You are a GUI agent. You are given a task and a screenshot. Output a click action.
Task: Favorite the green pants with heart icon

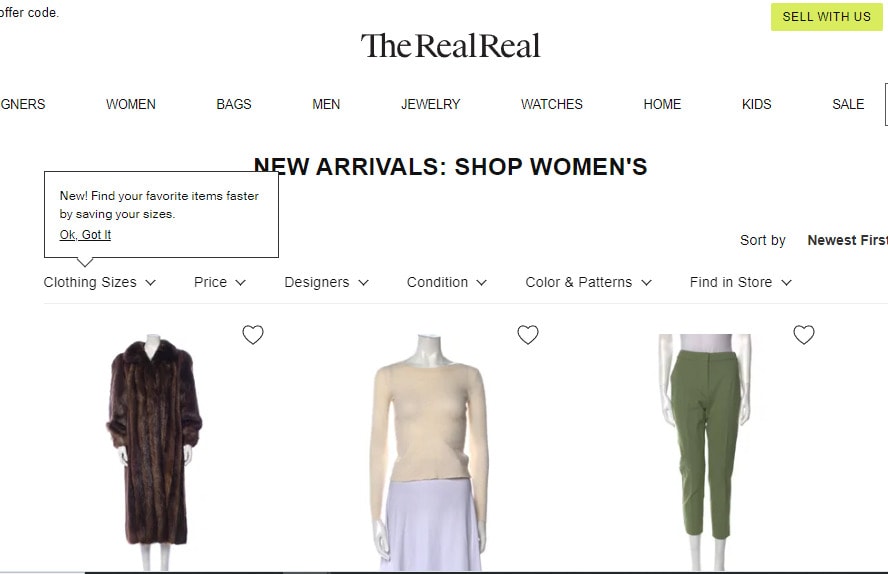pyautogui.click(x=804, y=335)
